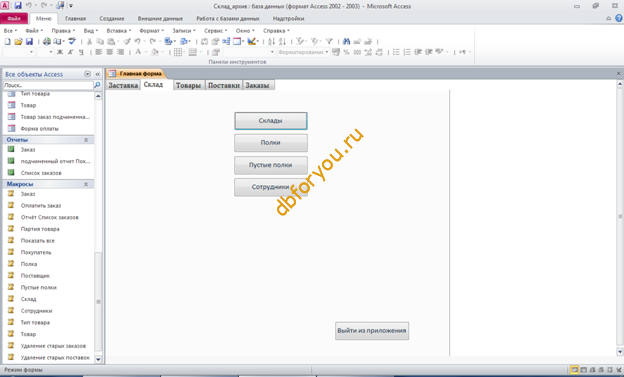This screenshot has height=377, width=624.
Task: Open the Записи dropdown menu
Action: [x=184, y=31]
